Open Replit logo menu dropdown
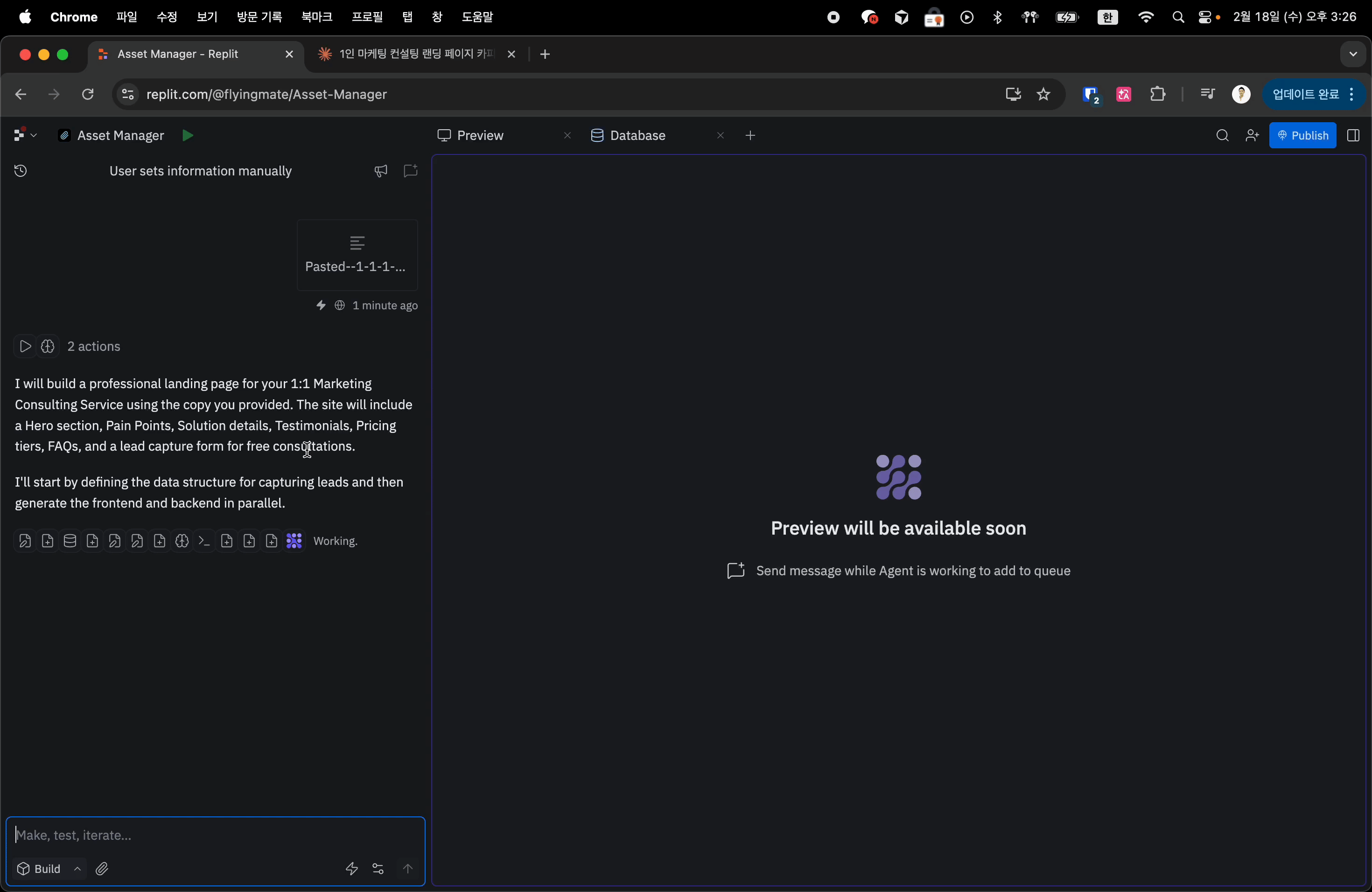Viewport: 1372px width, 892px height. click(25, 135)
